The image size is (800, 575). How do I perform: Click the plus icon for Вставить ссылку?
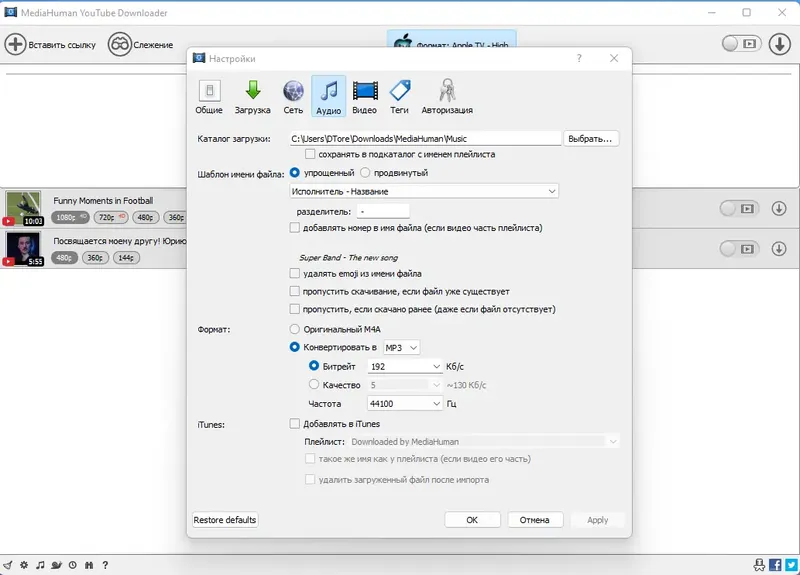pos(15,44)
